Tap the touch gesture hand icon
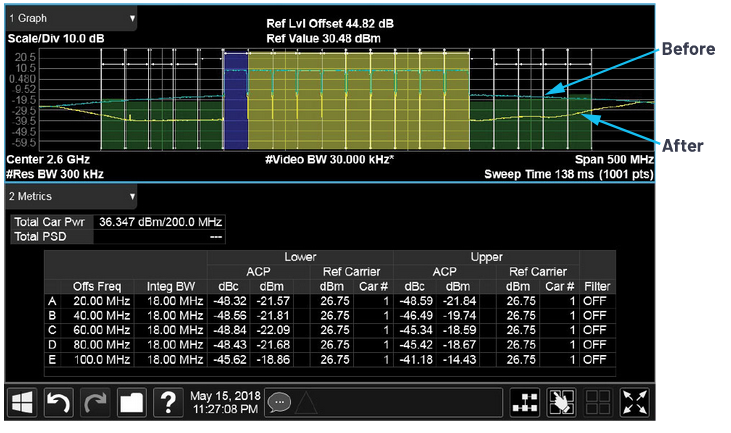 [x=561, y=402]
